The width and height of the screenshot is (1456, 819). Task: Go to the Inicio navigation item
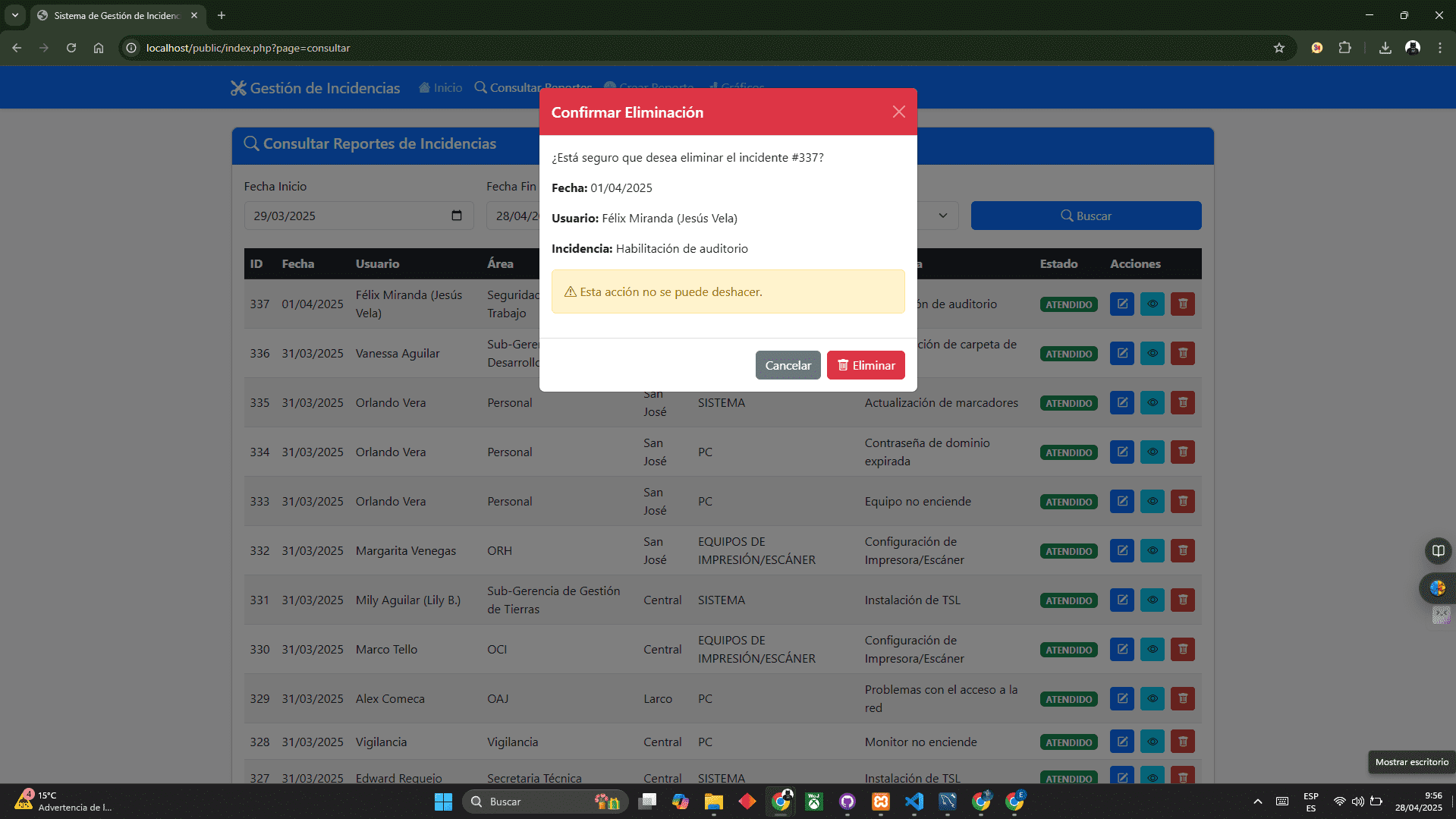[x=440, y=88]
